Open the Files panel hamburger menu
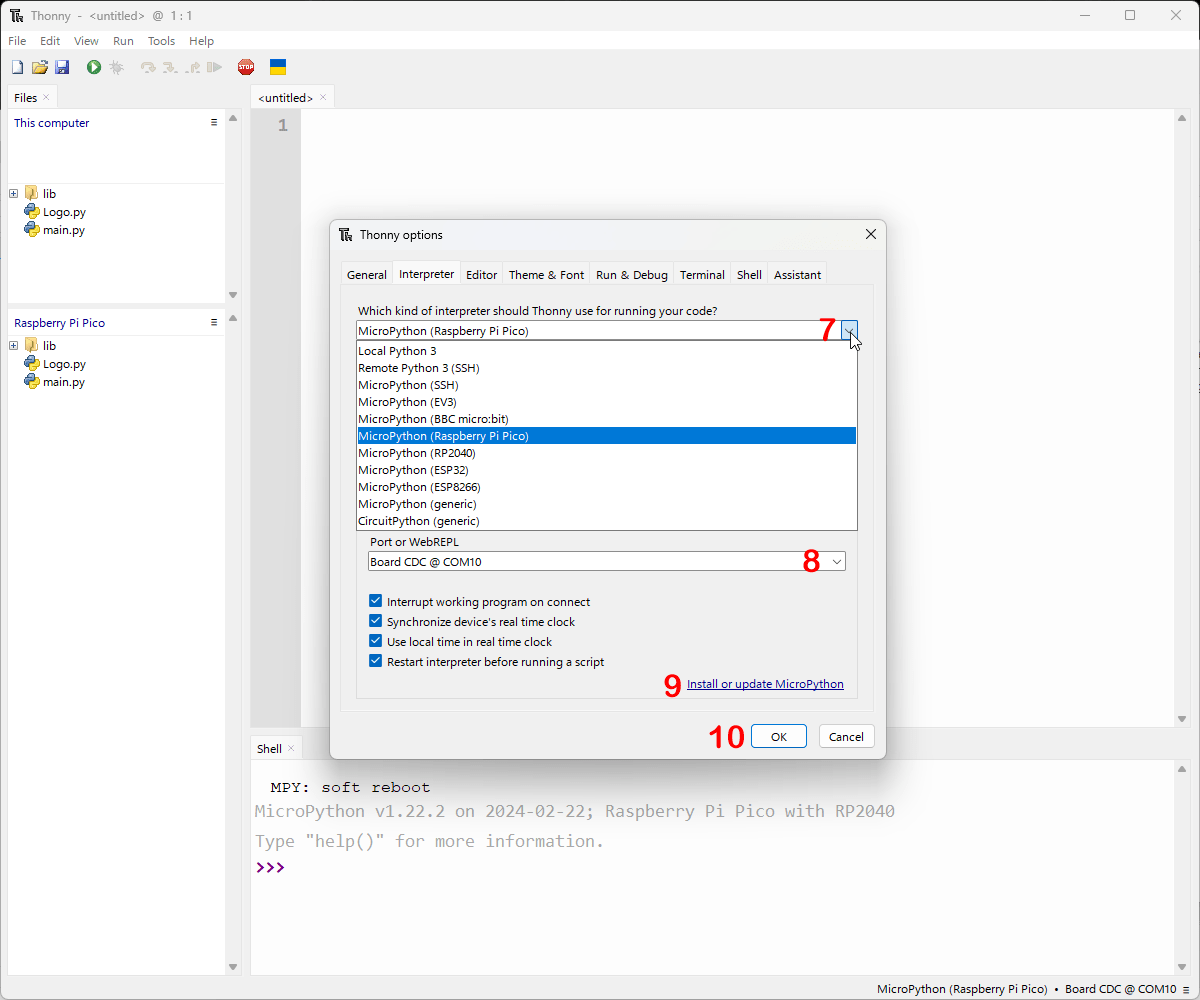This screenshot has width=1200, height=1000. (x=213, y=121)
